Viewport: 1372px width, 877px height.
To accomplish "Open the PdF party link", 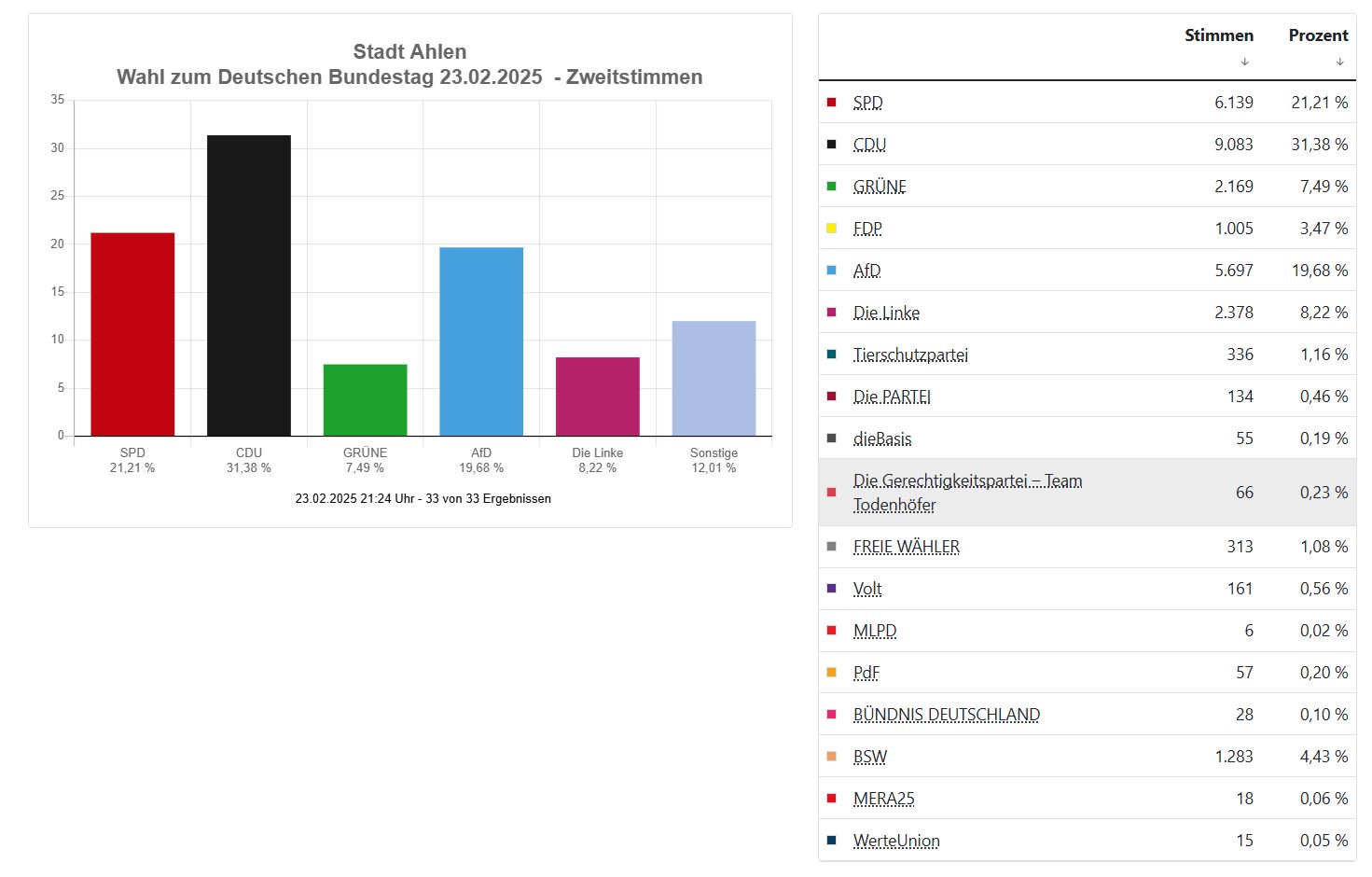I will [866, 673].
